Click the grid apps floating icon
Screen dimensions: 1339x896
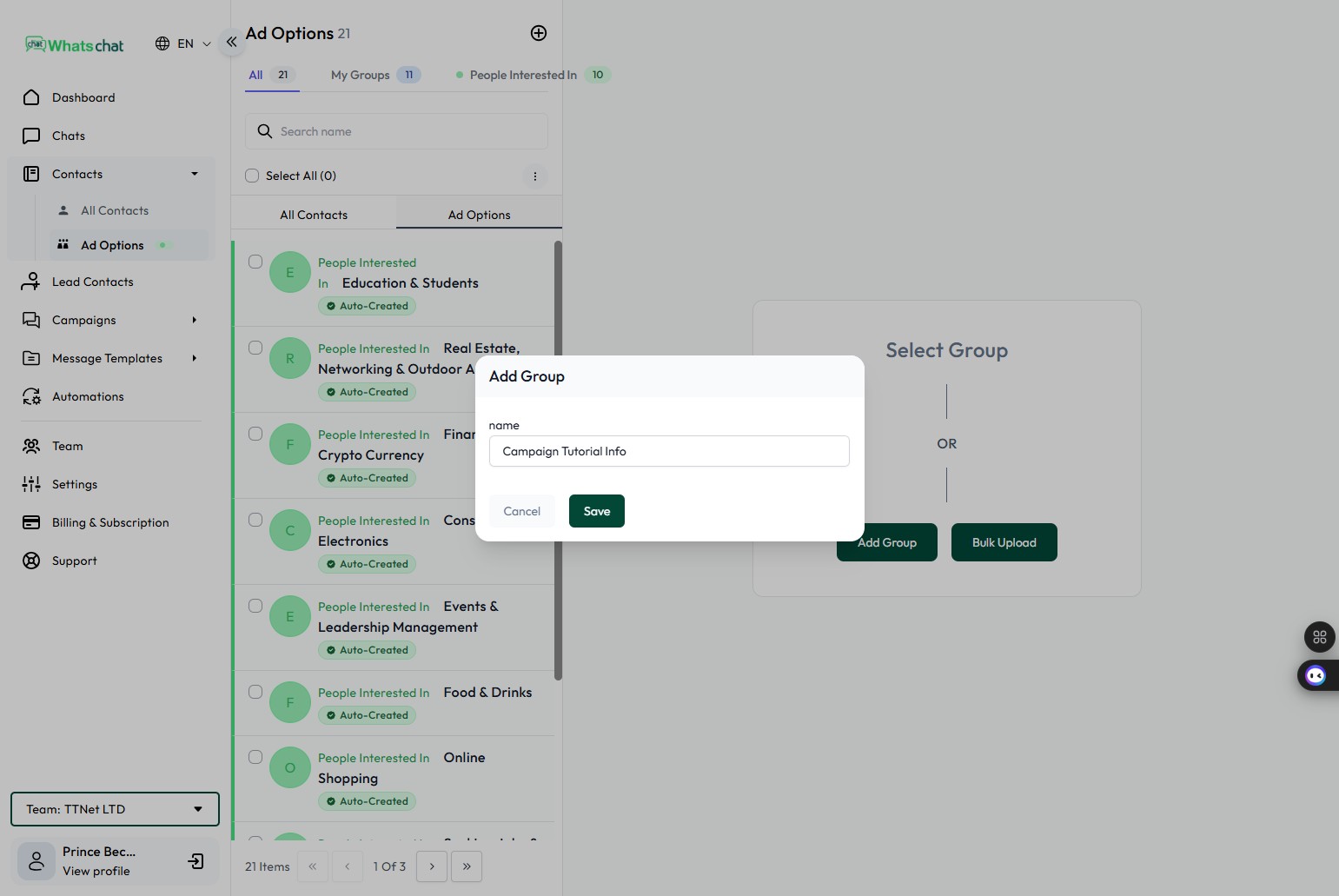coord(1319,637)
